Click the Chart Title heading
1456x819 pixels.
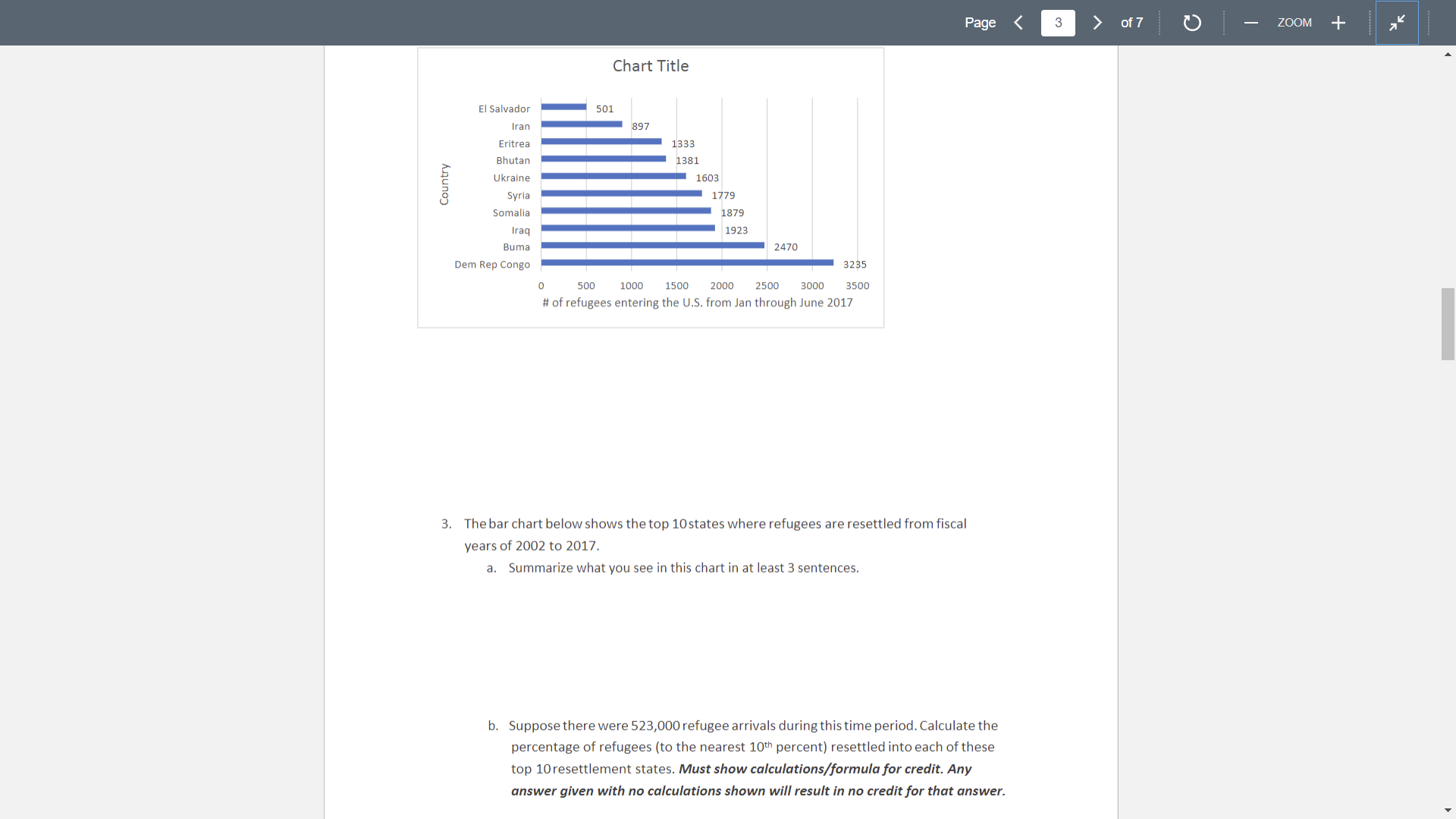pyautogui.click(x=650, y=66)
